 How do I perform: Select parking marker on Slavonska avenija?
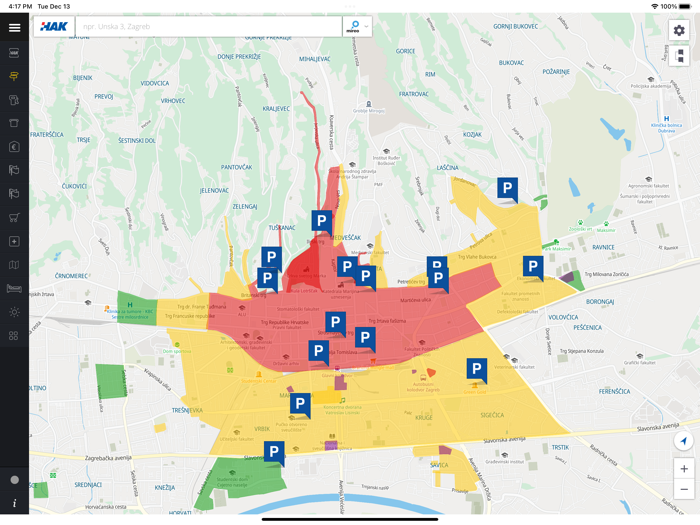click(274, 453)
